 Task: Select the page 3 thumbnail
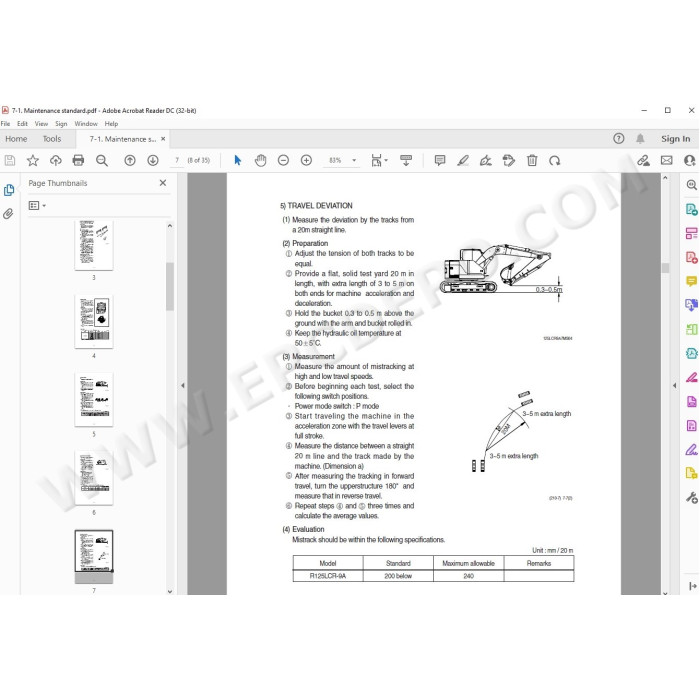(94, 245)
